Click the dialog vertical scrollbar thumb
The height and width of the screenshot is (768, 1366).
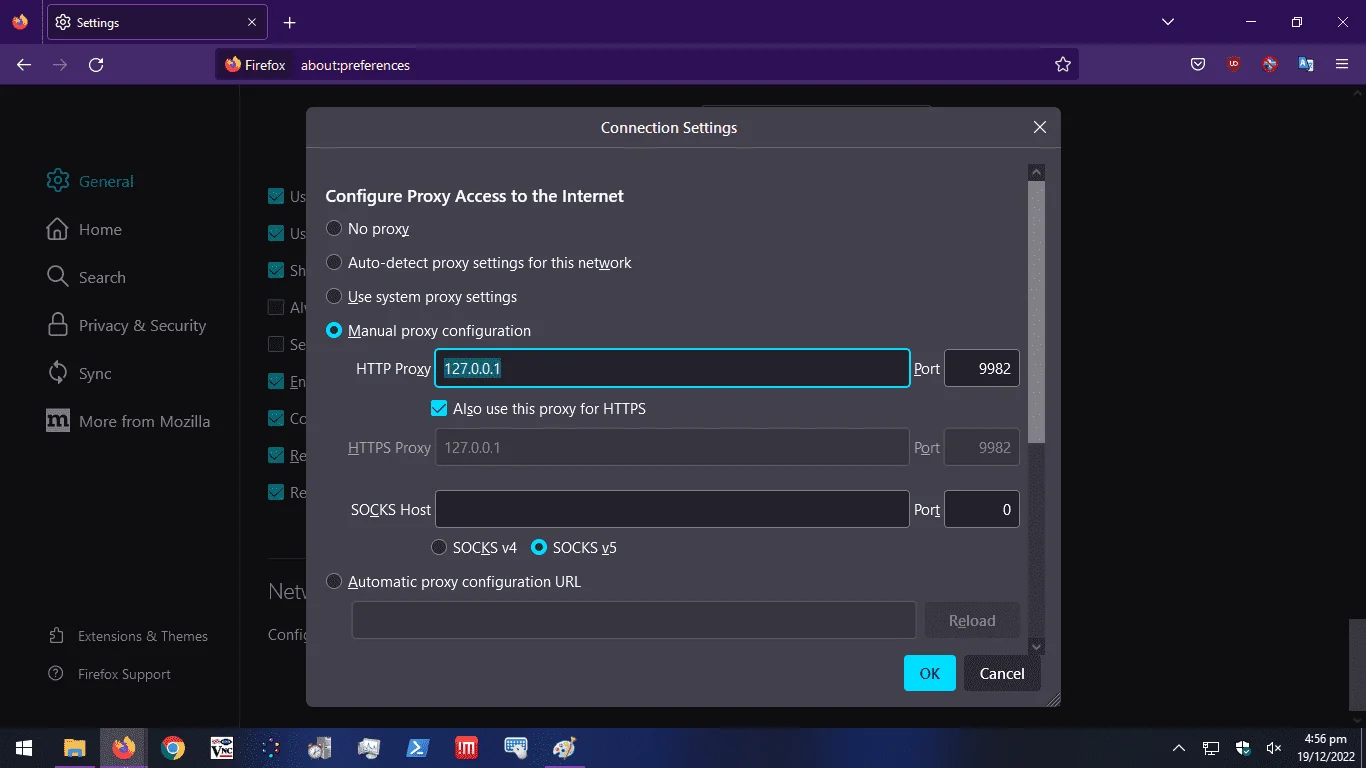pos(1037,312)
